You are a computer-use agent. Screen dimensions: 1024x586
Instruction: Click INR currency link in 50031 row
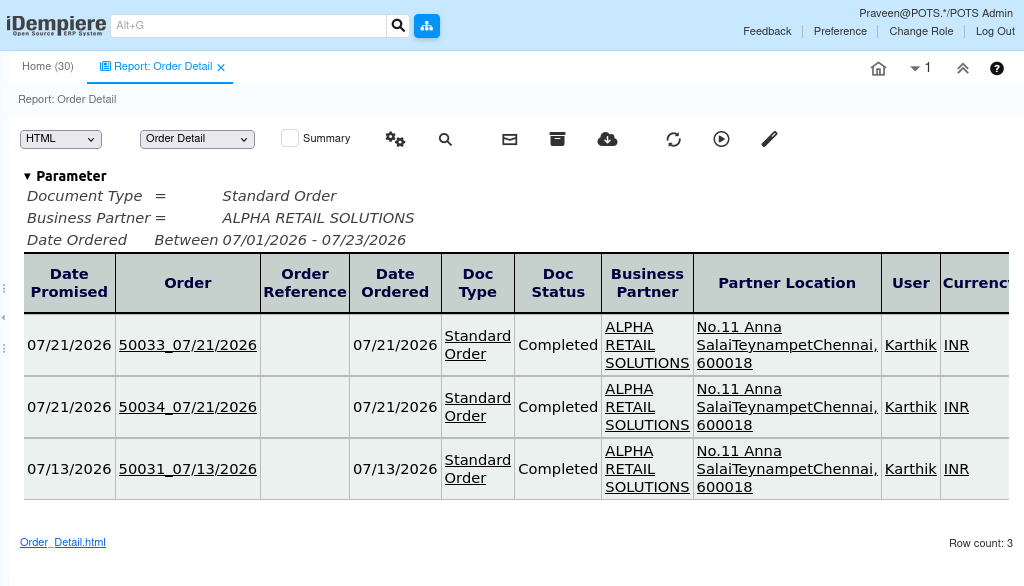pos(956,469)
